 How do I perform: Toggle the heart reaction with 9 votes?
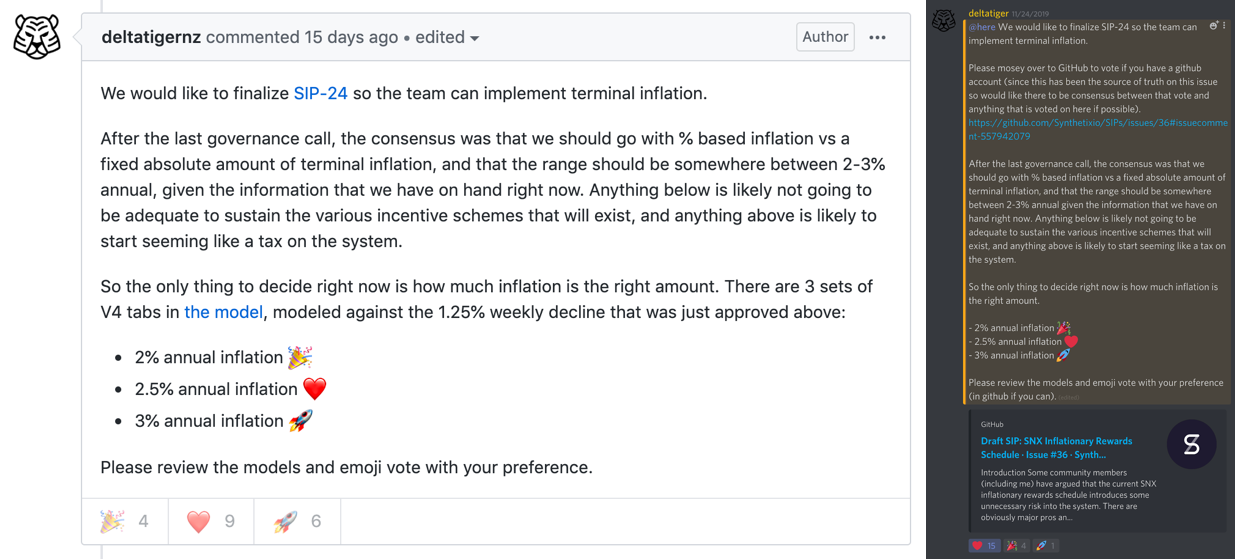212,521
